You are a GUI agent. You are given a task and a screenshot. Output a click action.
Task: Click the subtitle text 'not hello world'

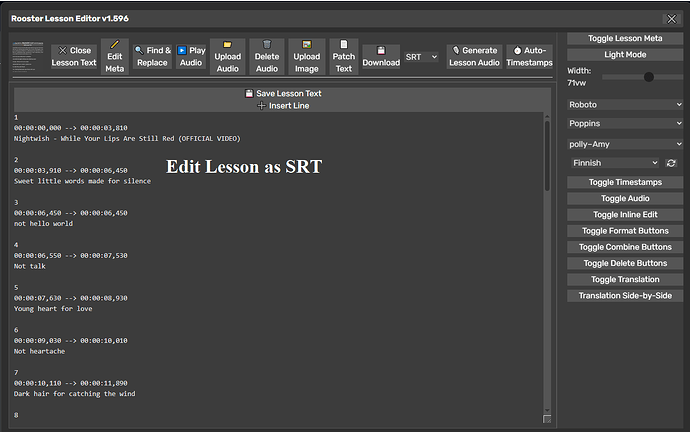pyautogui.click(x=43, y=223)
